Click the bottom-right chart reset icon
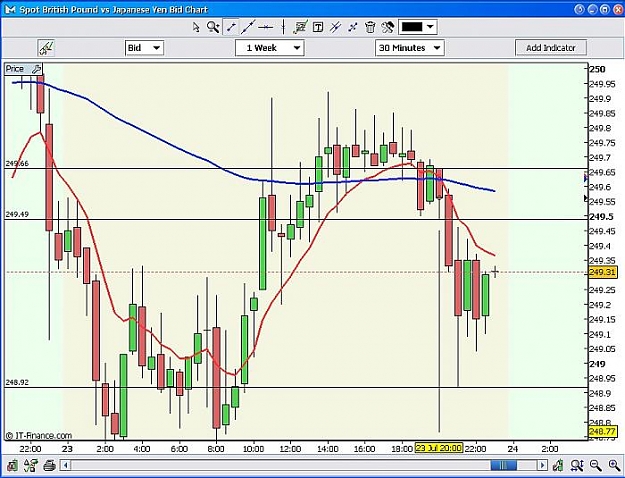 coord(558,465)
